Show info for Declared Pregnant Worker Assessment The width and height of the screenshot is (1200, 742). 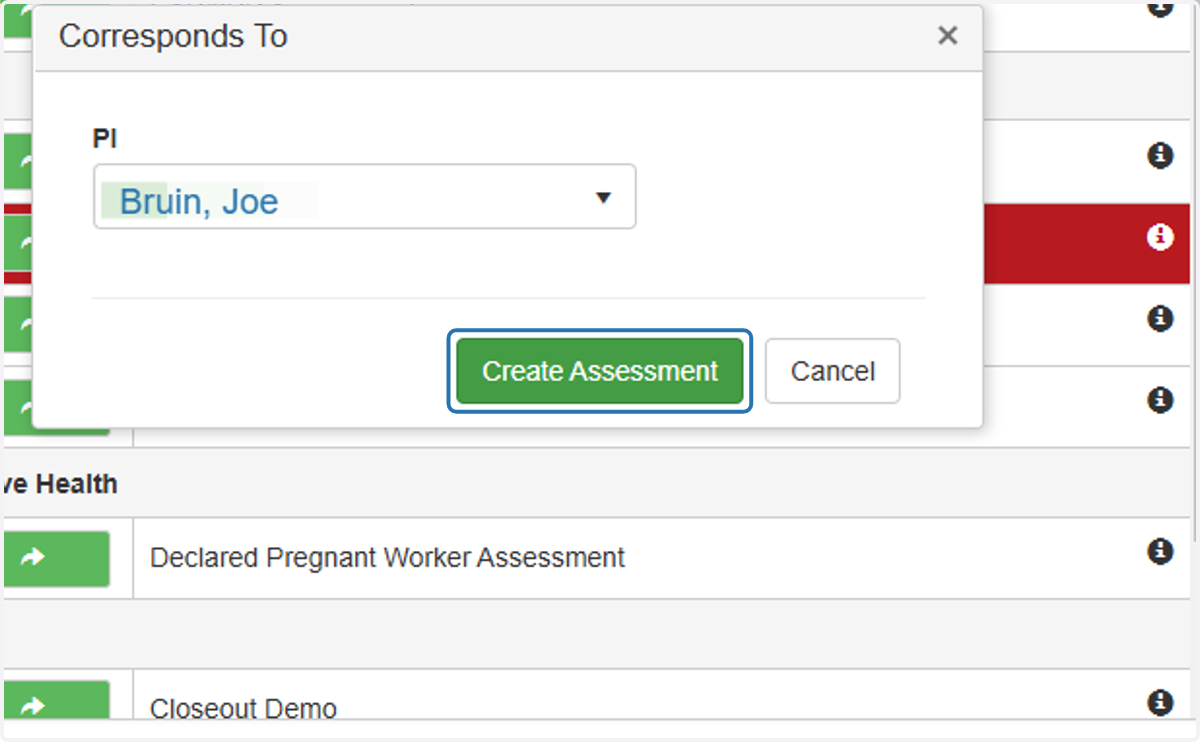click(1160, 551)
